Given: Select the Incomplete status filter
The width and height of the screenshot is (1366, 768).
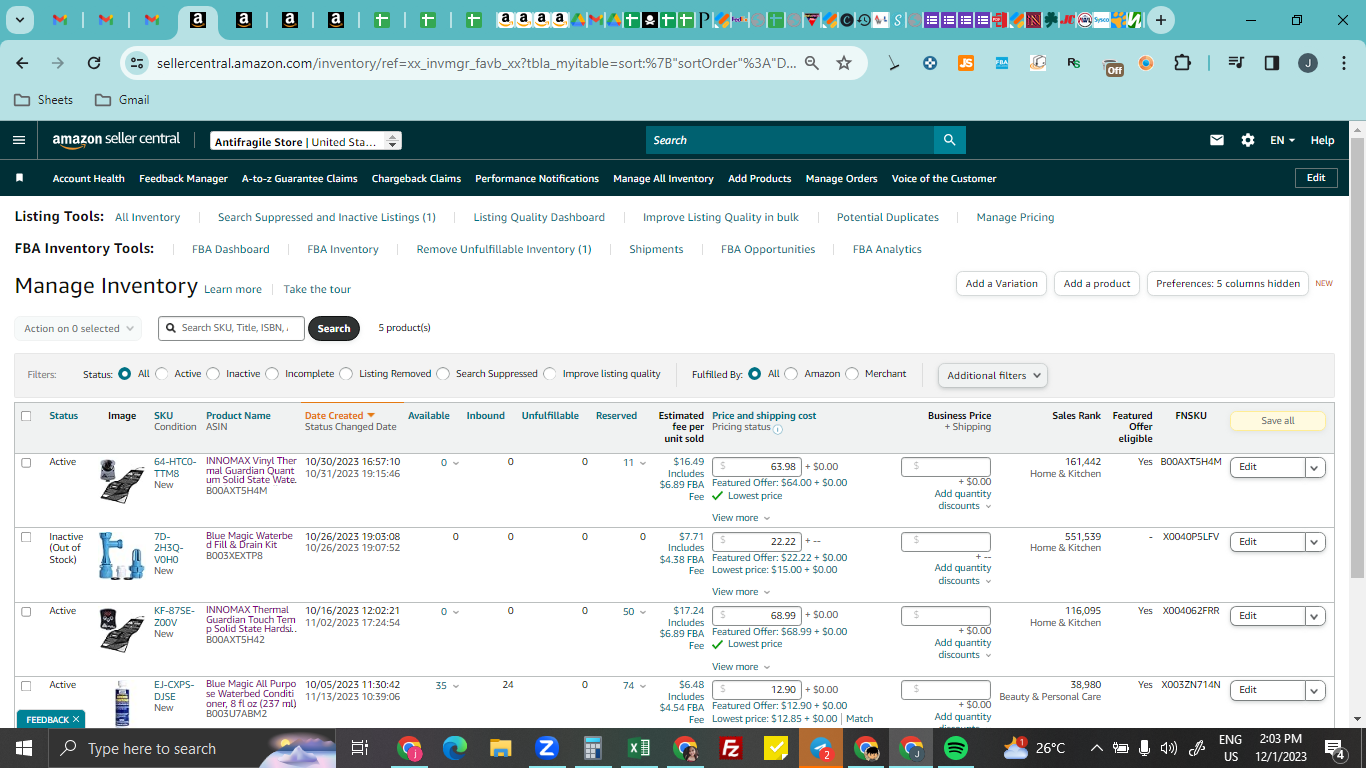Looking at the screenshot, I should (x=272, y=374).
